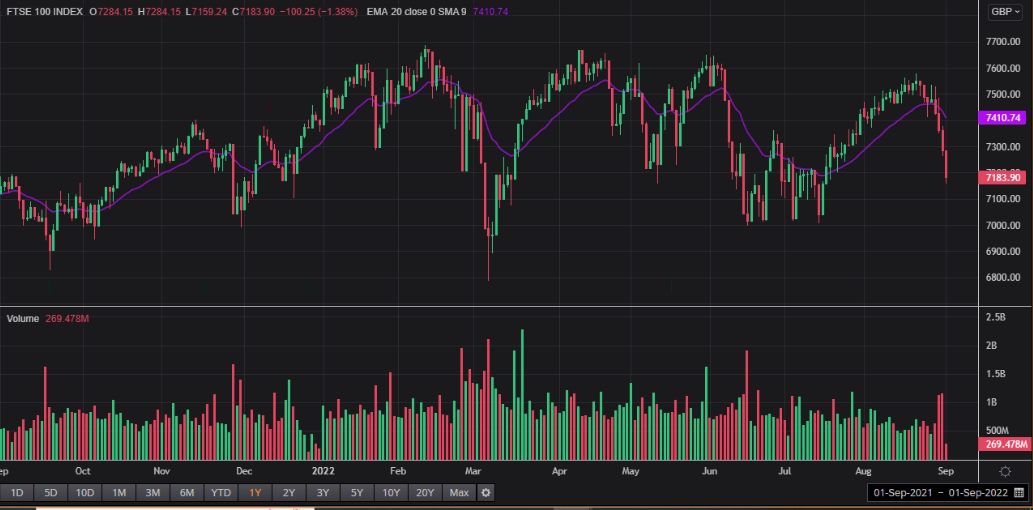Viewport: 1033px width, 510px height.
Task: Click the 7700.00 price axis label
Action: [1003, 42]
